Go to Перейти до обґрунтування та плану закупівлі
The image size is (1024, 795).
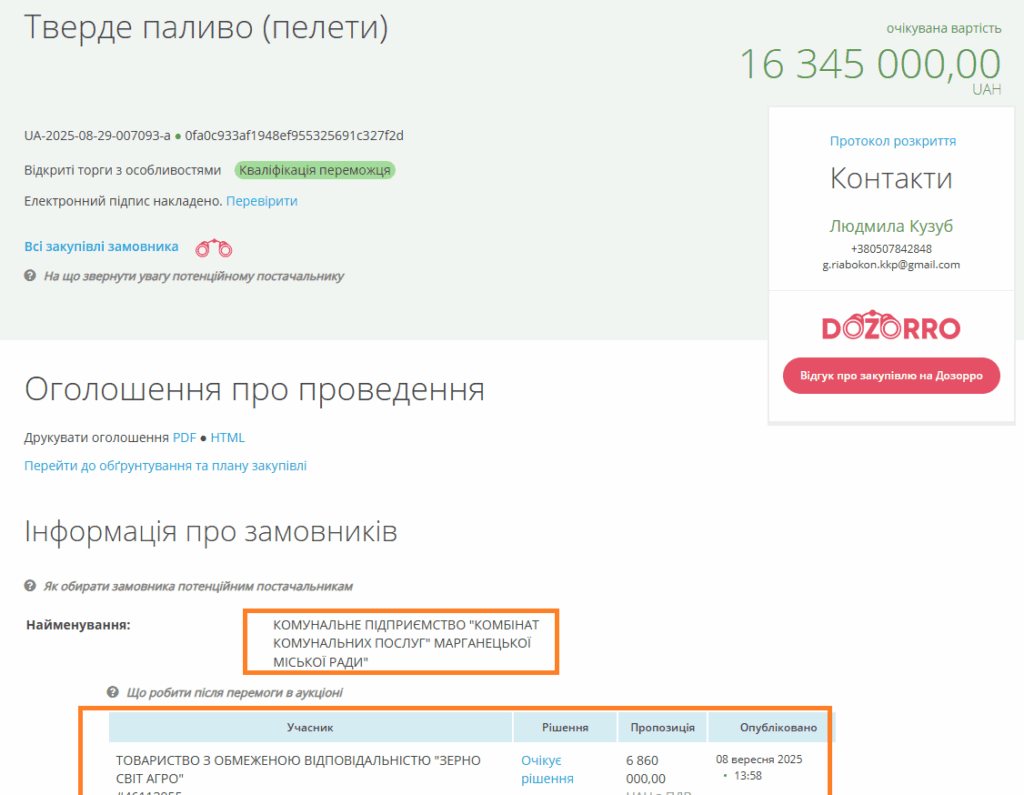[x=165, y=465]
